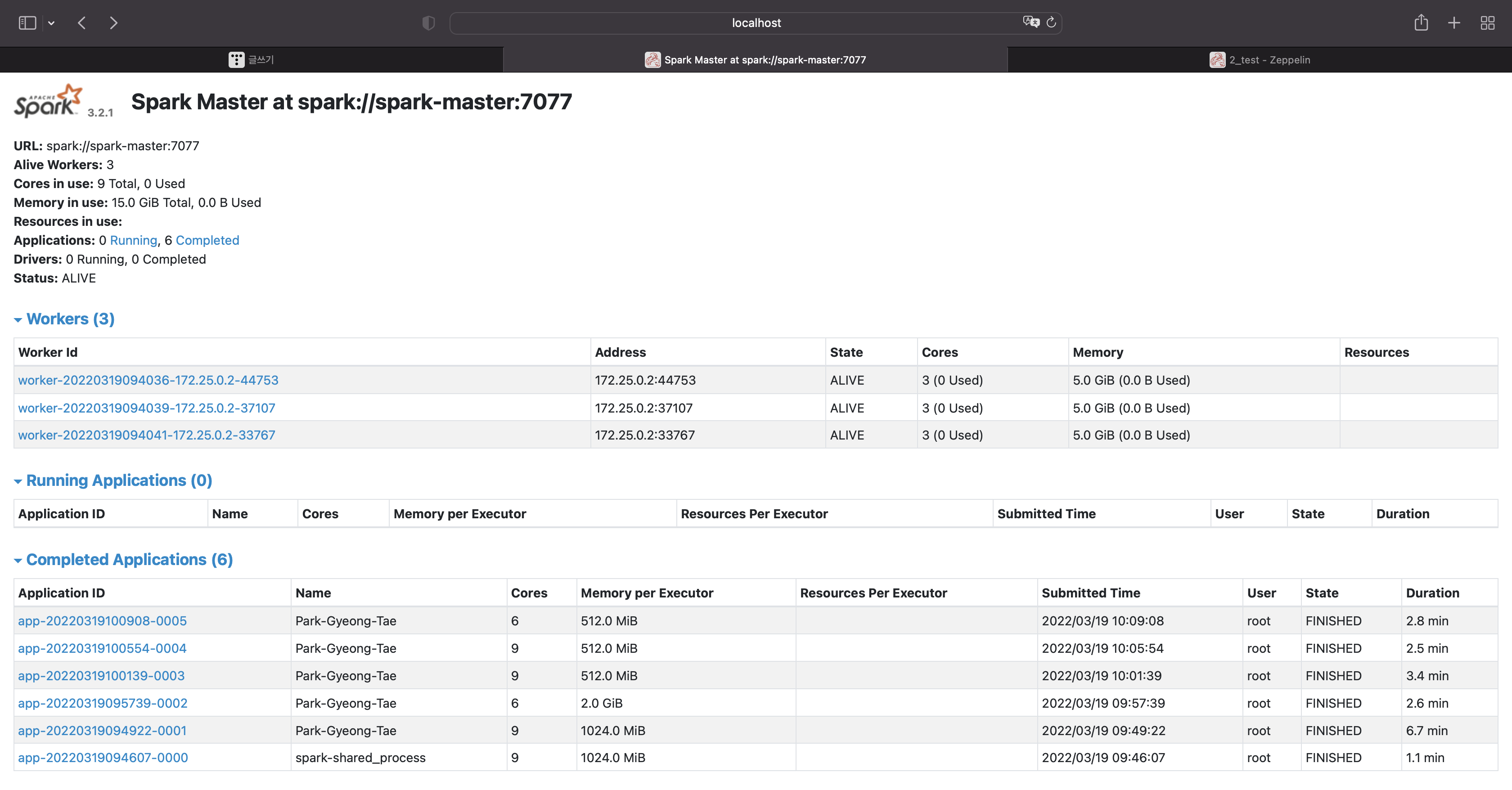Image resolution: width=1512 pixels, height=790 pixels.
Task: Open the Running applications link
Action: pyautogui.click(x=134, y=240)
